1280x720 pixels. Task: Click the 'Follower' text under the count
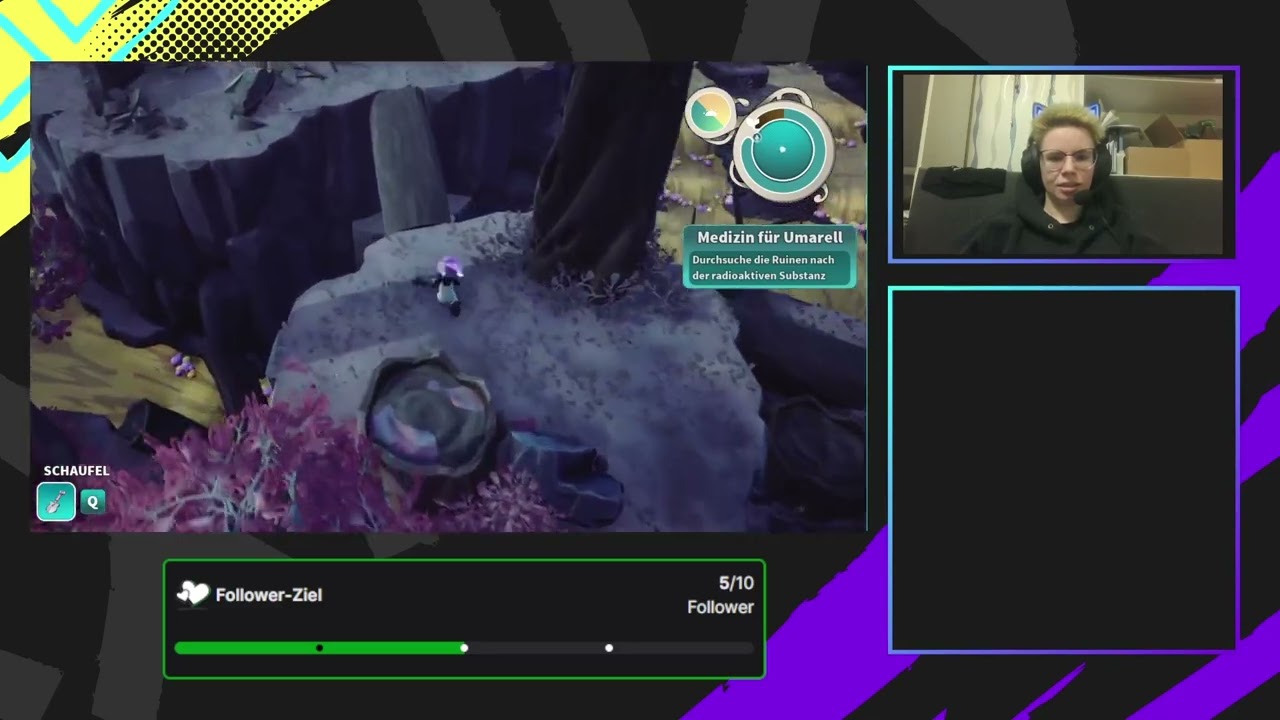tap(720, 607)
